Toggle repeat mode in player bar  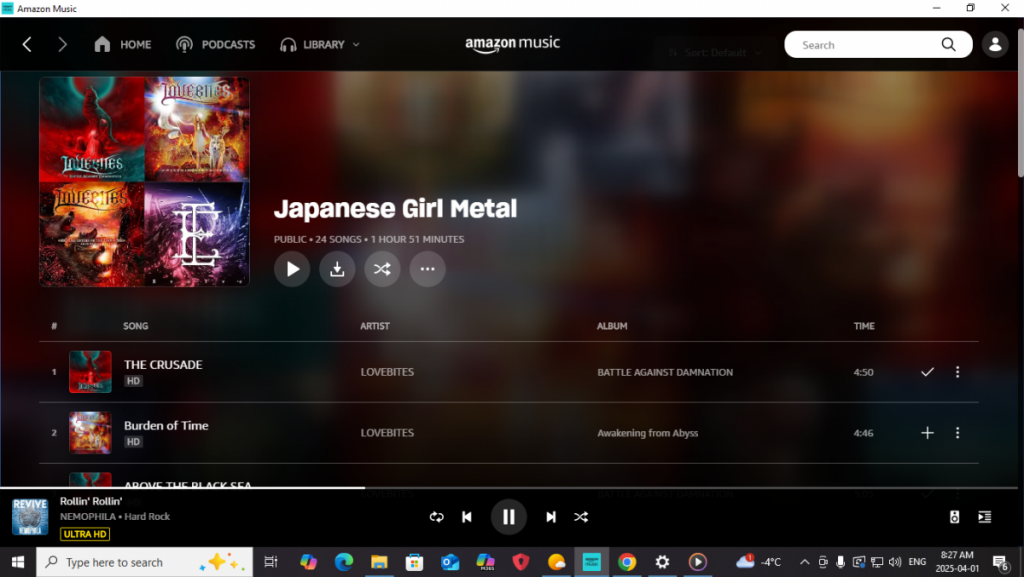[436, 517]
